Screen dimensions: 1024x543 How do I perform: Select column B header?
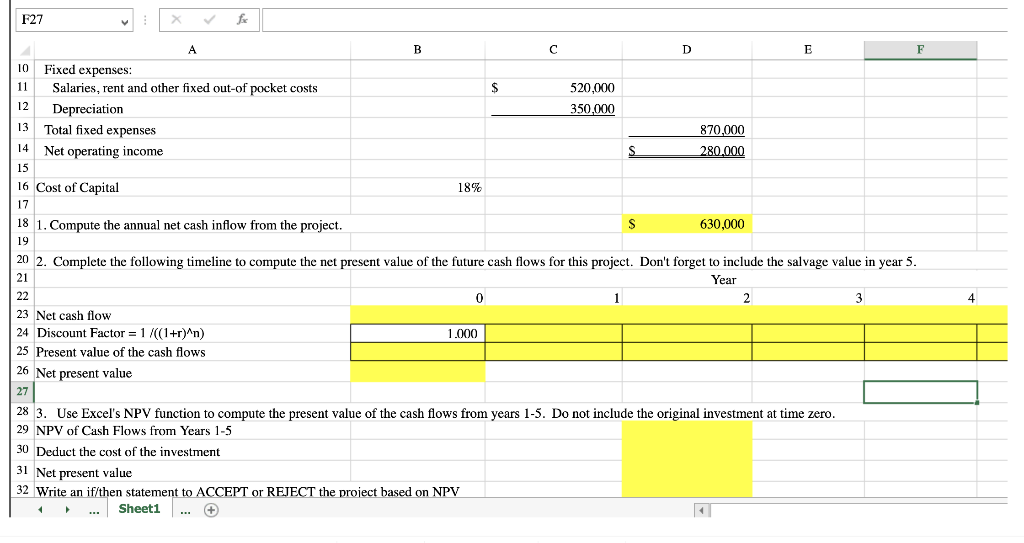pos(417,50)
